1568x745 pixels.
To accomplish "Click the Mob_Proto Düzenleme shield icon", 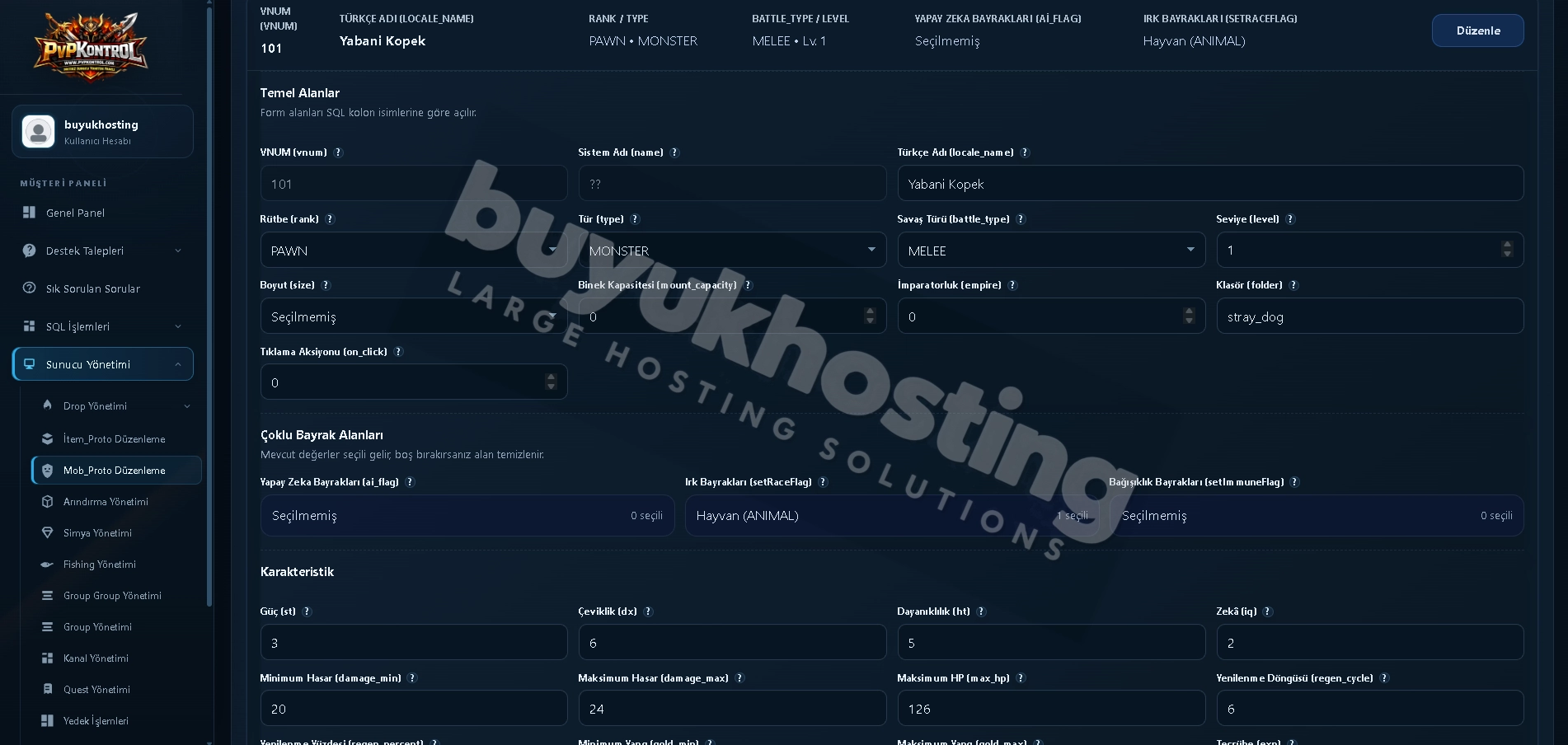I will pos(47,471).
